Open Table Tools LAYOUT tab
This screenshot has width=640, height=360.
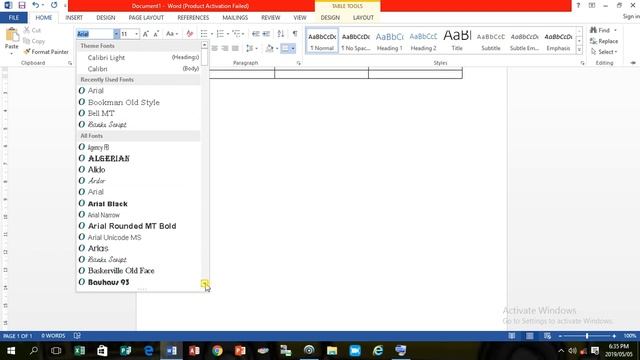point(363,18)
